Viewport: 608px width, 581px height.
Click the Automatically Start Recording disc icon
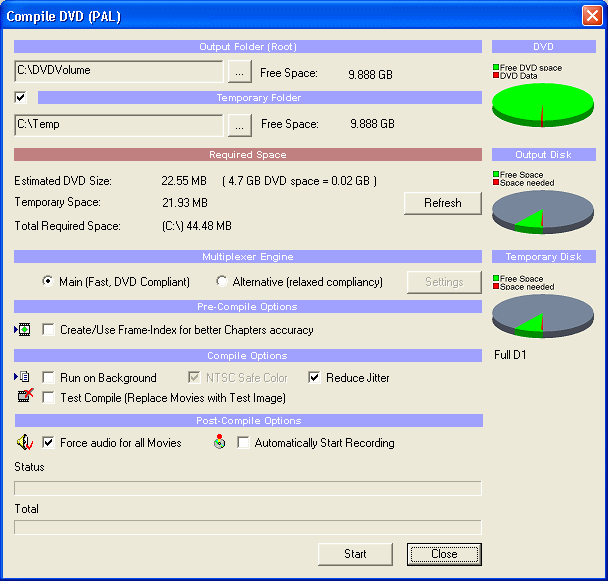[x=219, y=442]
